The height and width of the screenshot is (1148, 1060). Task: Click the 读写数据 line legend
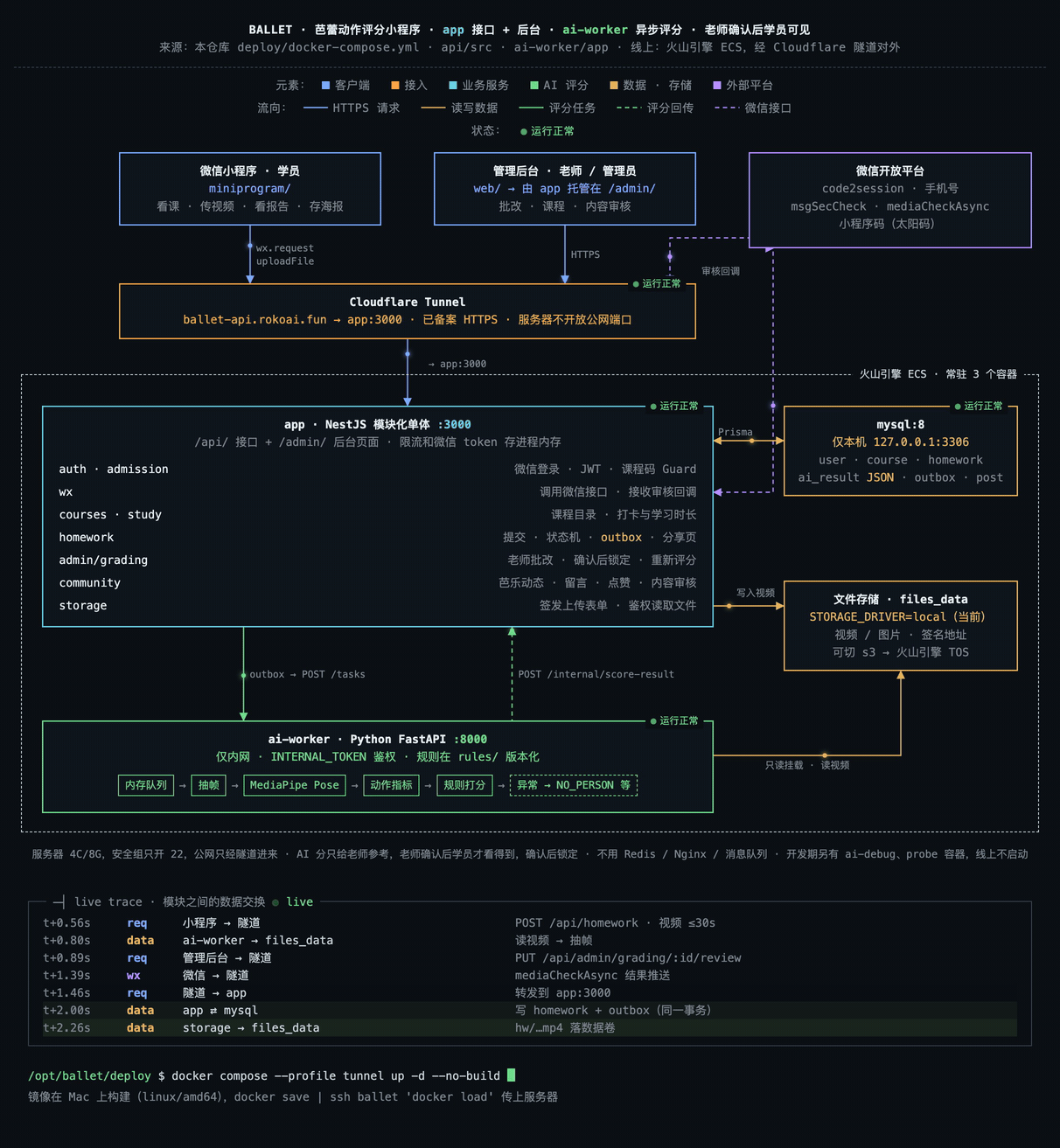tap(459, 108)
